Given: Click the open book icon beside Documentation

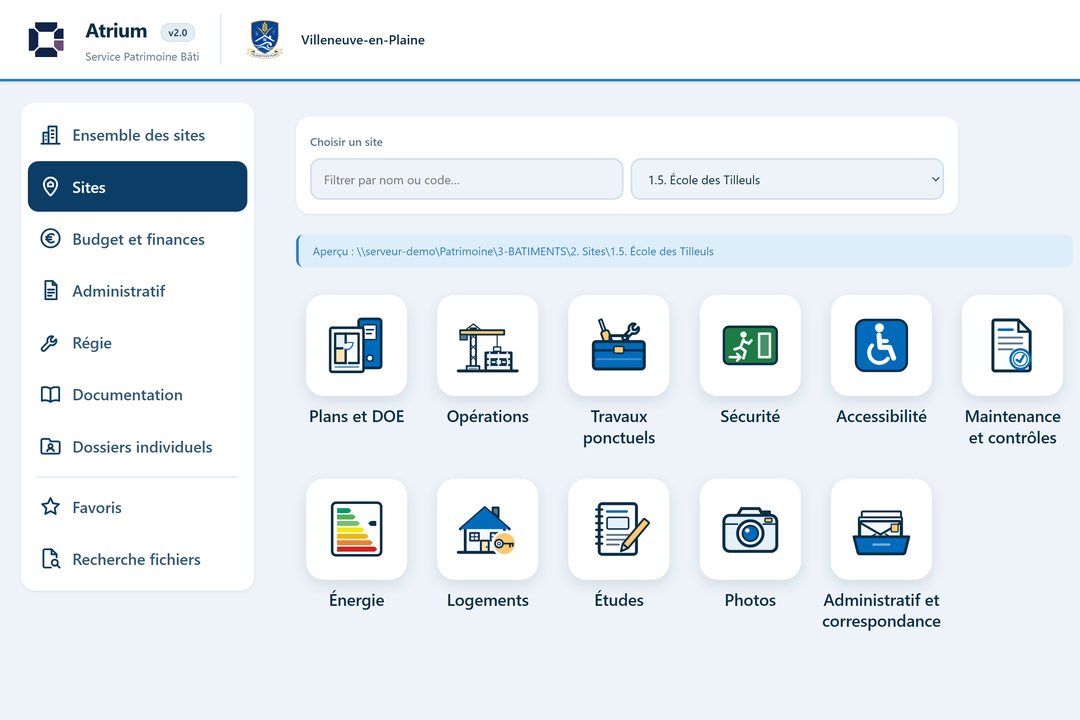Looking at the screenshot, I should click(x=50, y=394).
